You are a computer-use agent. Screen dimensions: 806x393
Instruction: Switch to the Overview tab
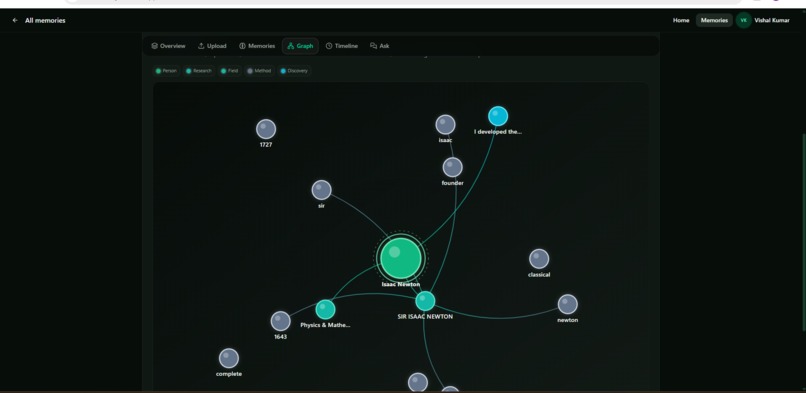168,46
